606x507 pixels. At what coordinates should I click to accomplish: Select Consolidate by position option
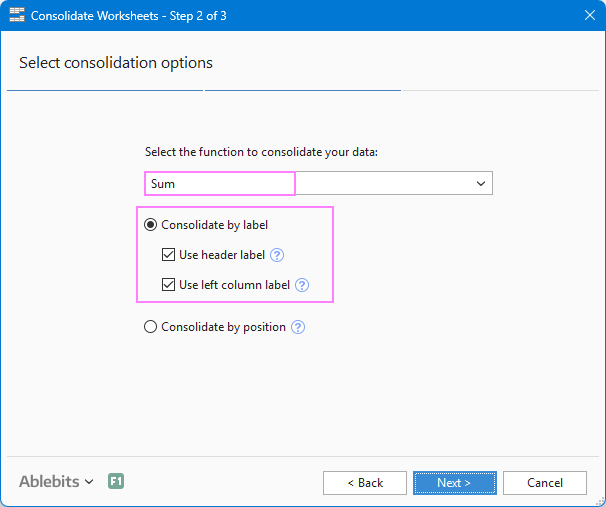tap(150, 327)
